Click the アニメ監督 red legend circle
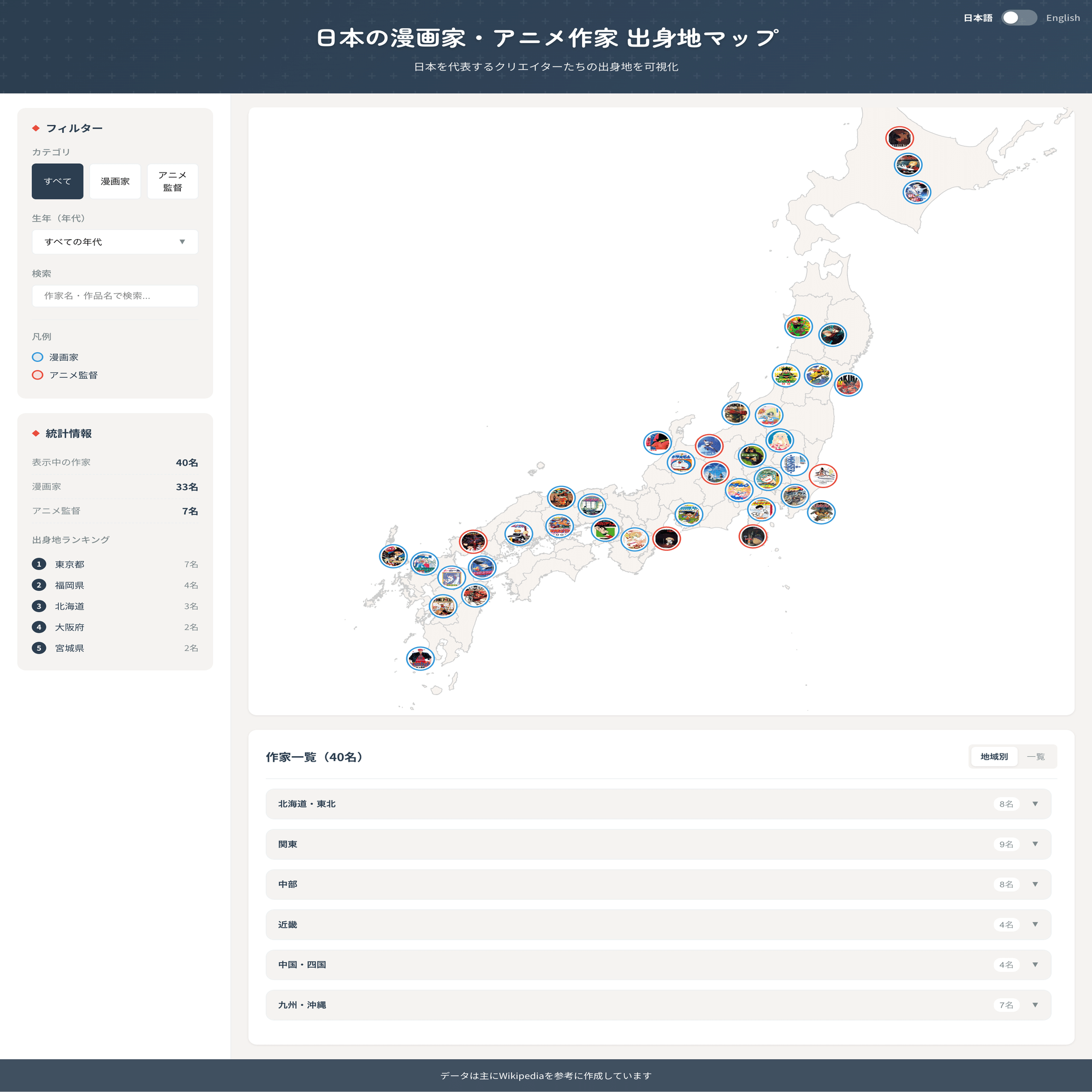The width and height of the screenshot is (1092, 1092). pos(37,375)
